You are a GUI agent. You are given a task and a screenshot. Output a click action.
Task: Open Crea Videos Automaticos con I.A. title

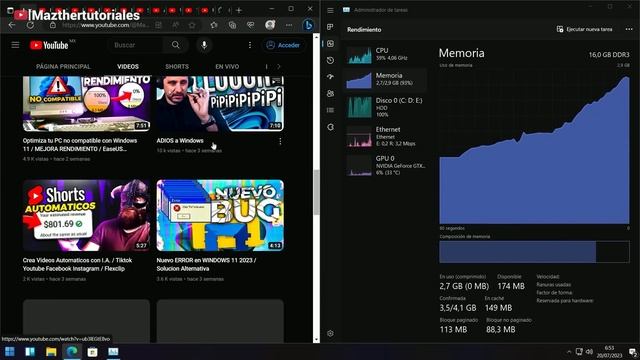[77, 264]
